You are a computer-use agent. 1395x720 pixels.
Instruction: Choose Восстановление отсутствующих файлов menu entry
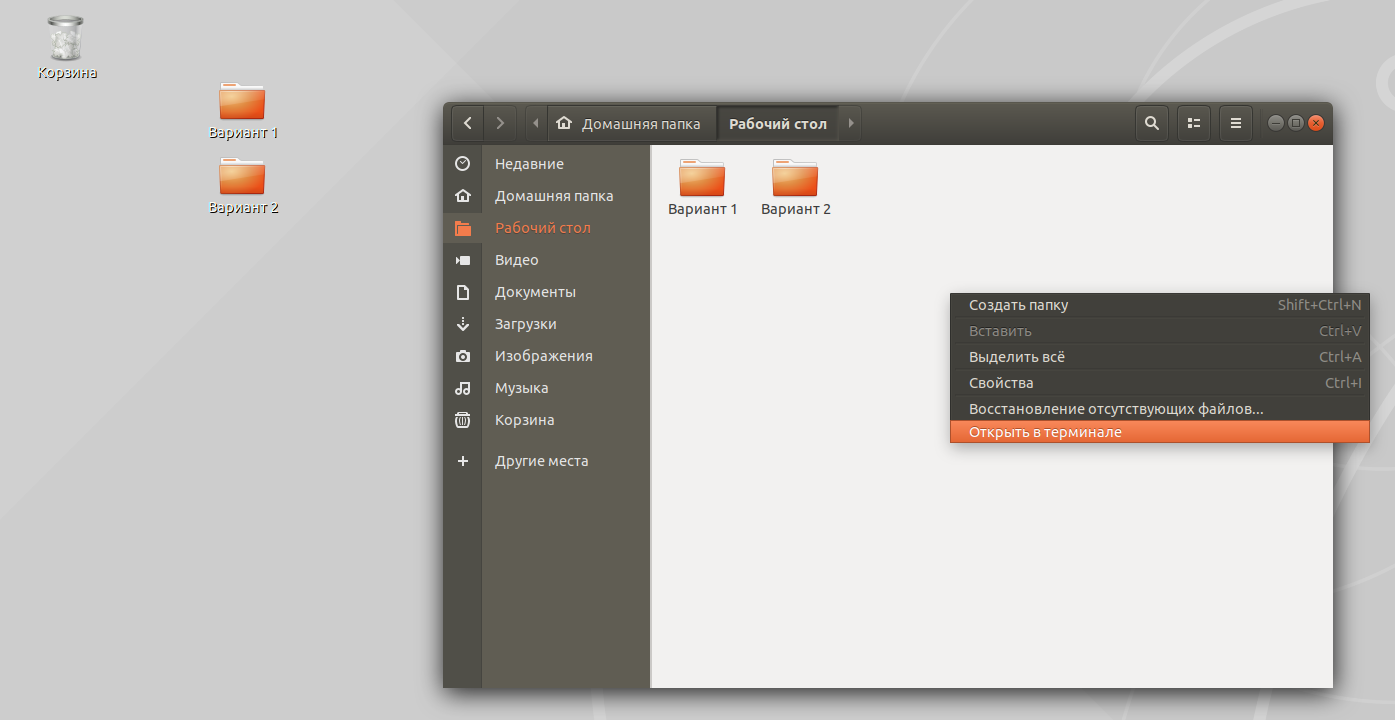tap(1159, 409)
